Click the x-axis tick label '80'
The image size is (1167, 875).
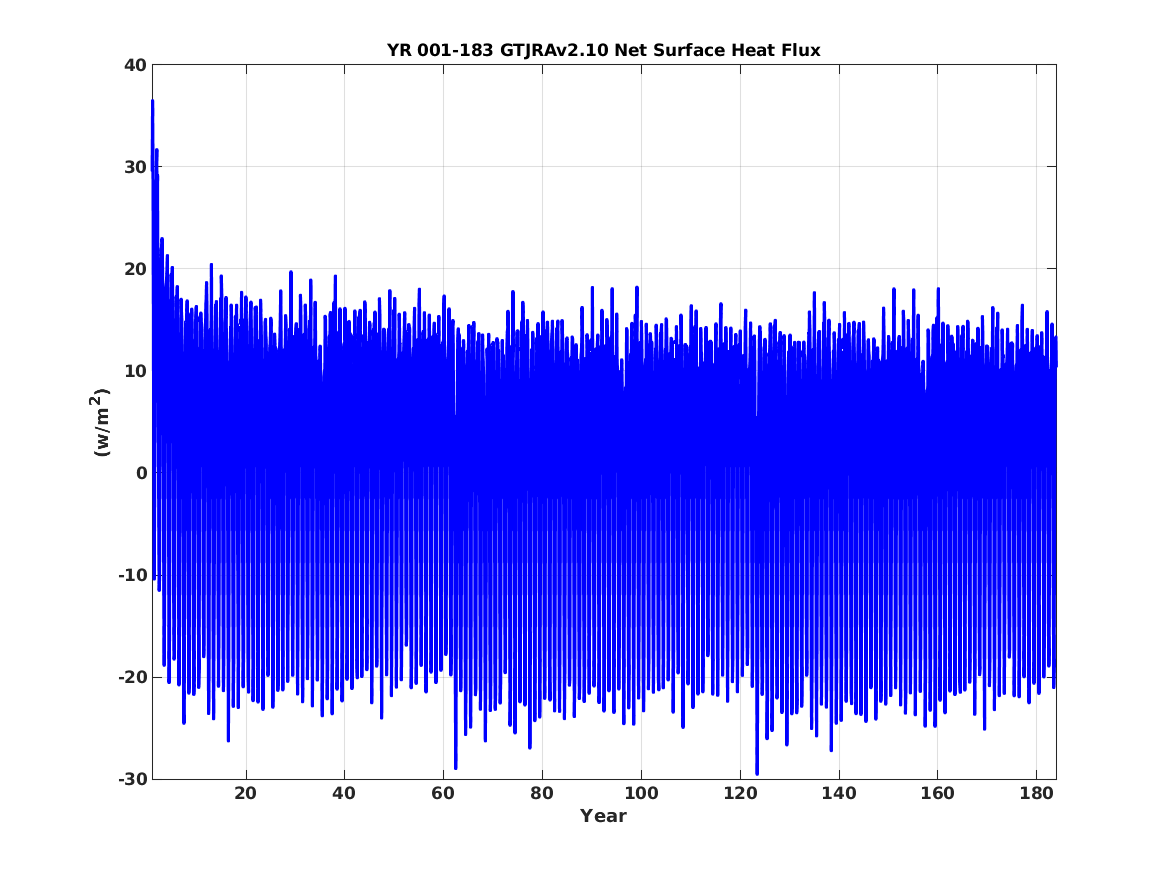click(542, 793)
